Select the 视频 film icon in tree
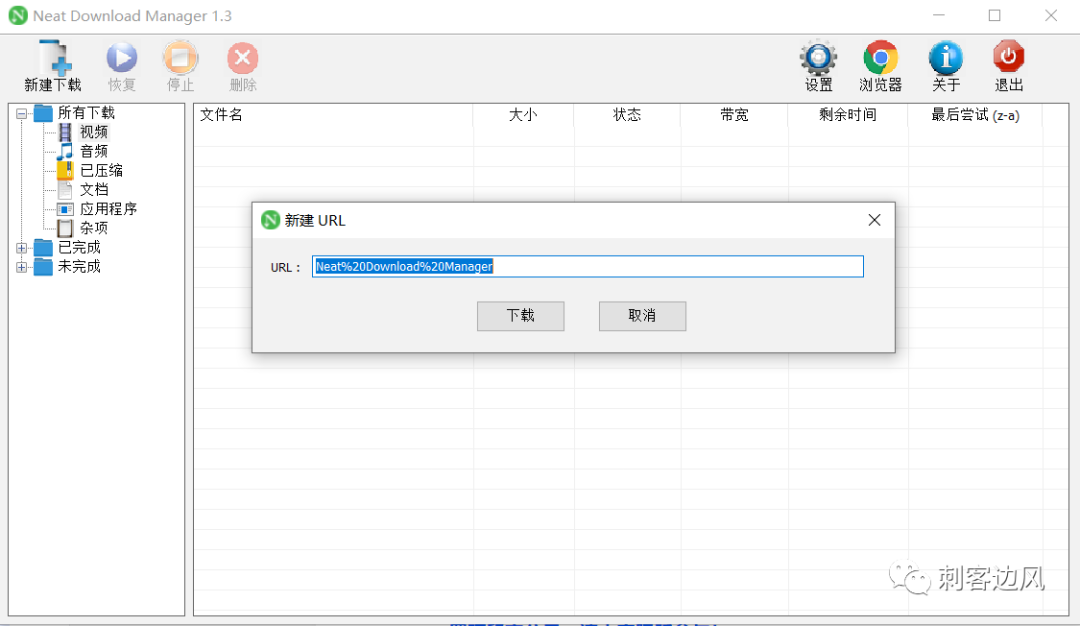Image resolution: width=1080 pixels, height=626 pixels. 65,132
